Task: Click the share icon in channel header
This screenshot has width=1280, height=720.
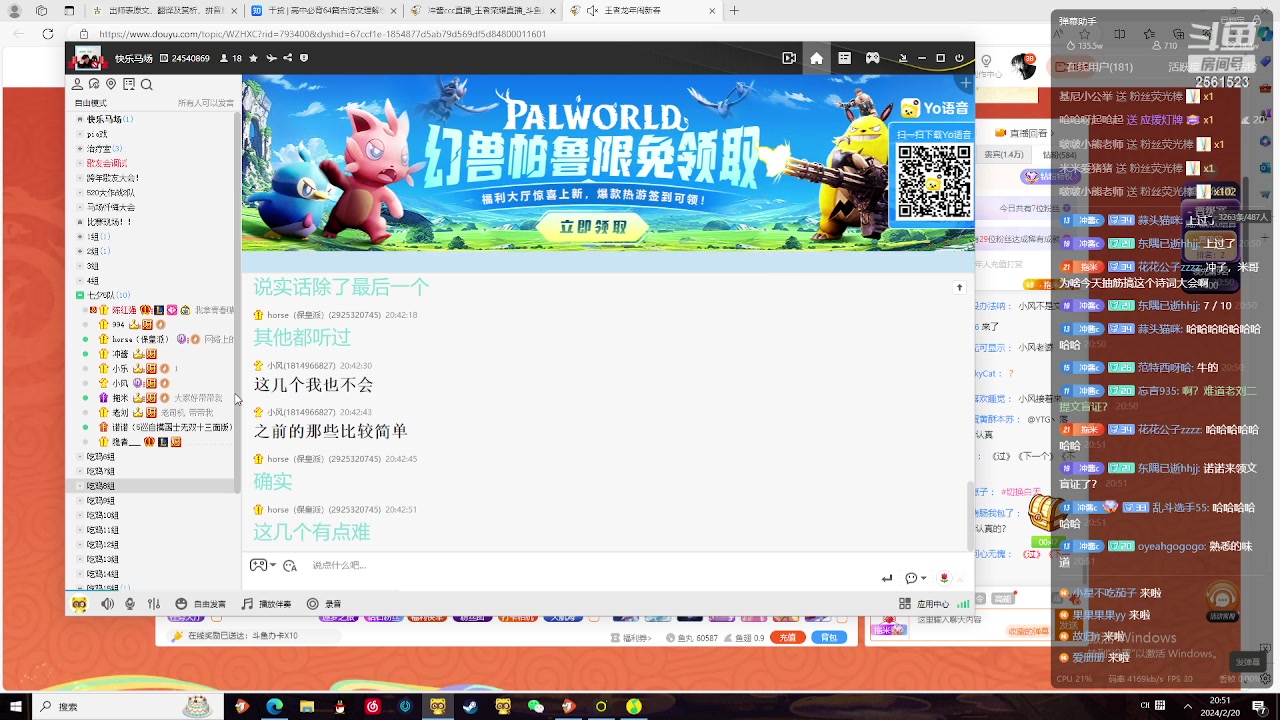Action: pyautogui.click(x=287, y=58)
